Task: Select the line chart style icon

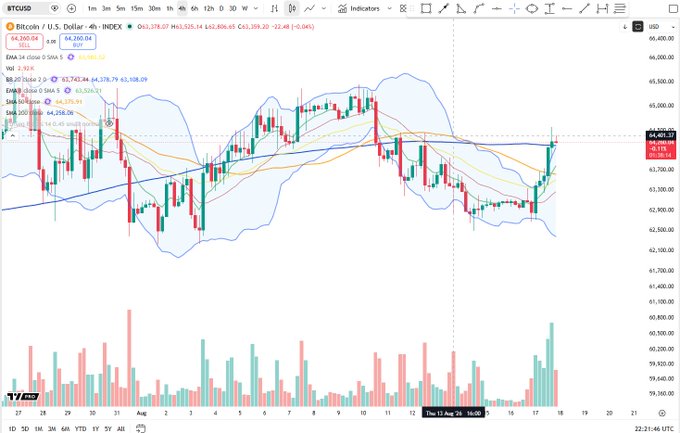Action: point(309,8)
